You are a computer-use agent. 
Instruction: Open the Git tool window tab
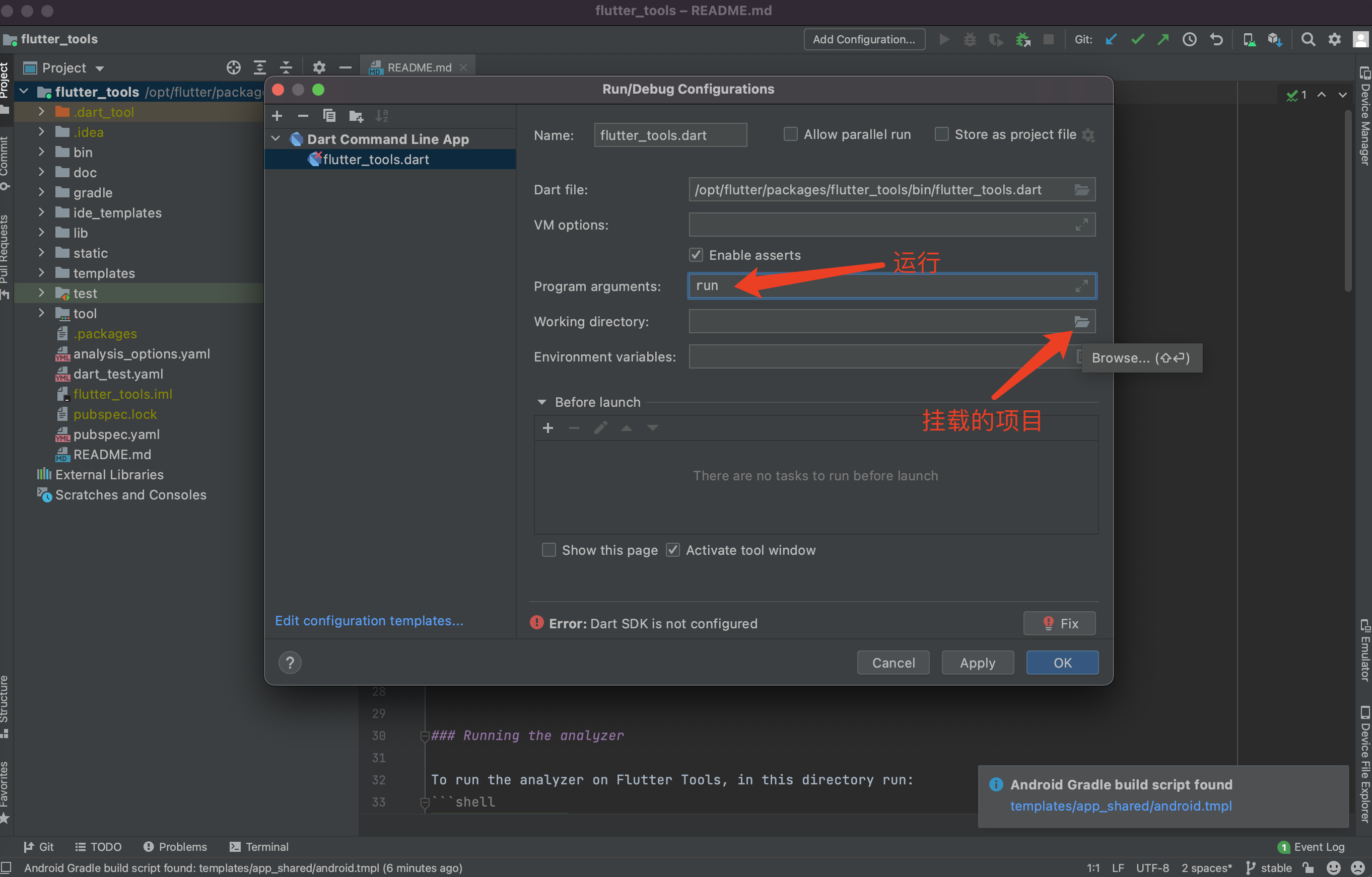[39, 847]
